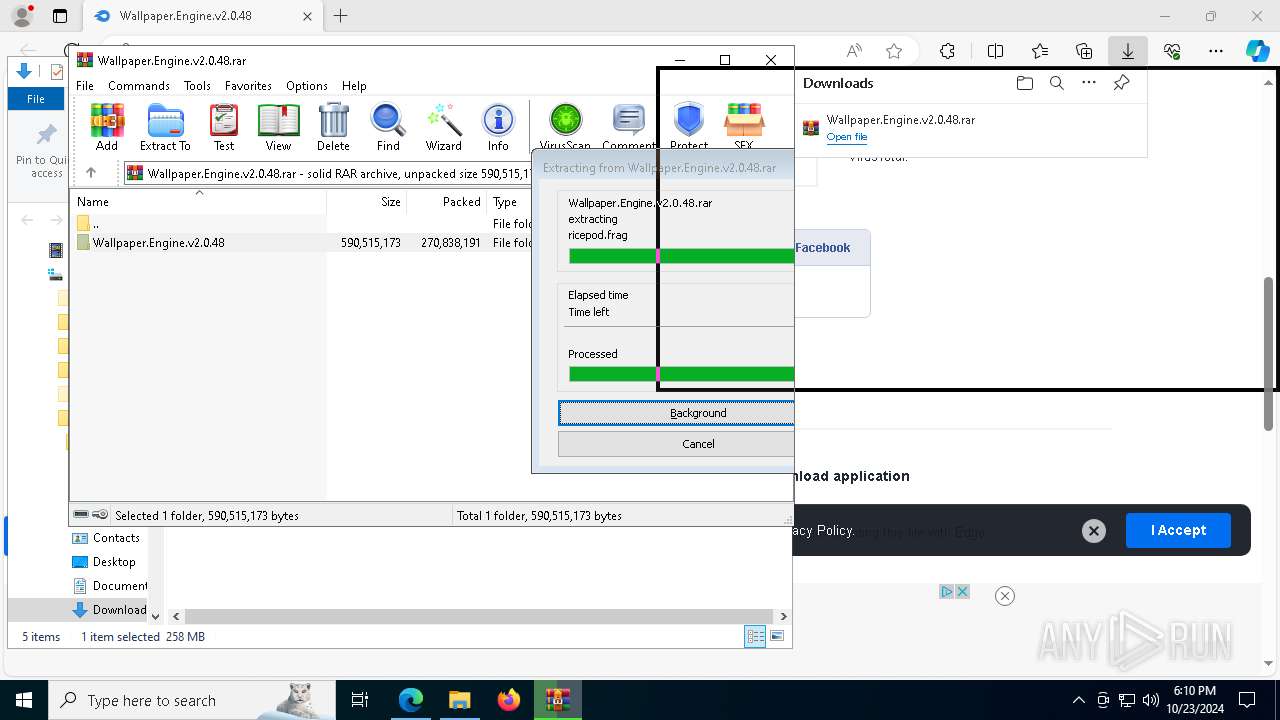Open WinRAR Tools menu

point(197,86)
